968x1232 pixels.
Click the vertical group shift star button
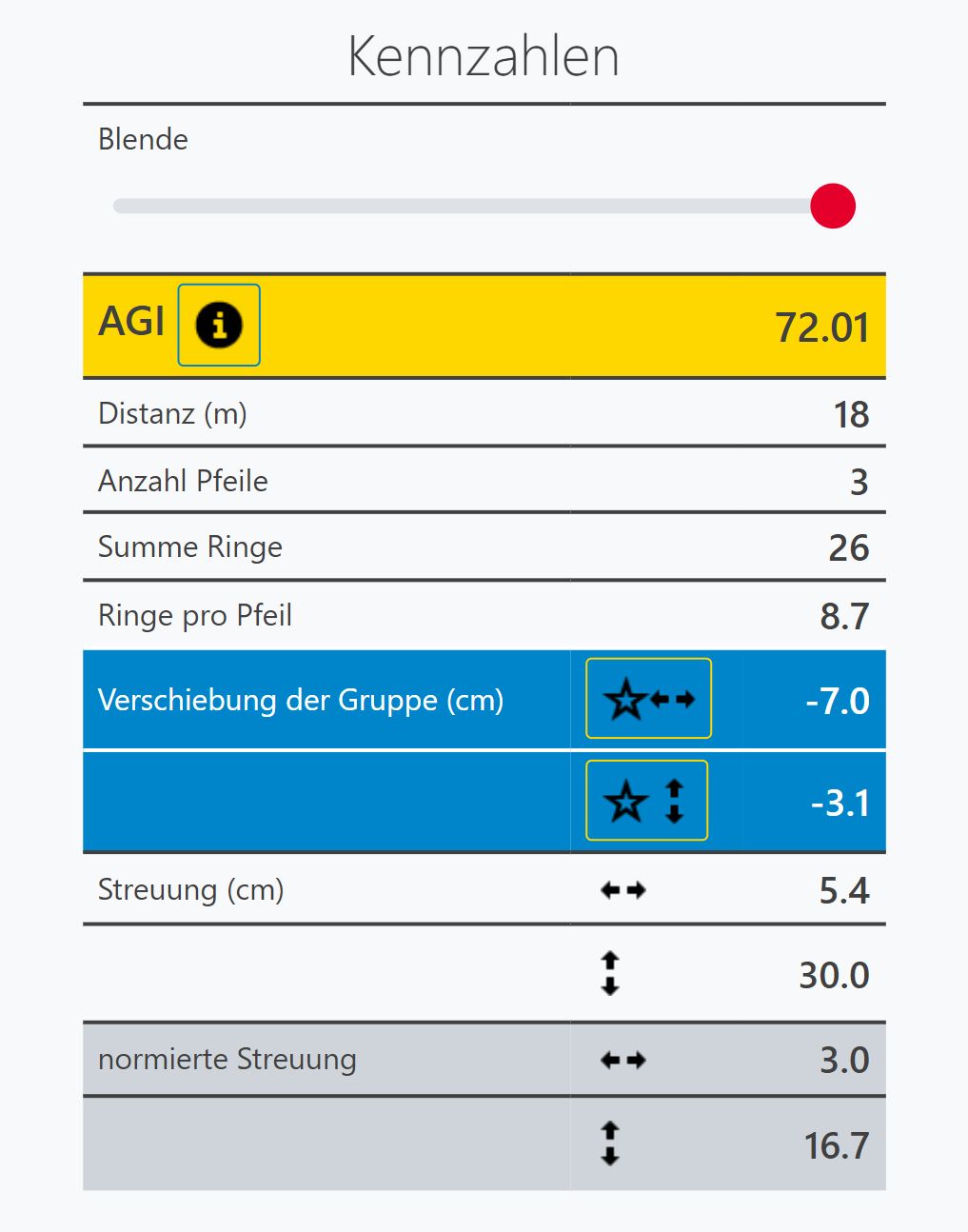click(x=646, y=801)
